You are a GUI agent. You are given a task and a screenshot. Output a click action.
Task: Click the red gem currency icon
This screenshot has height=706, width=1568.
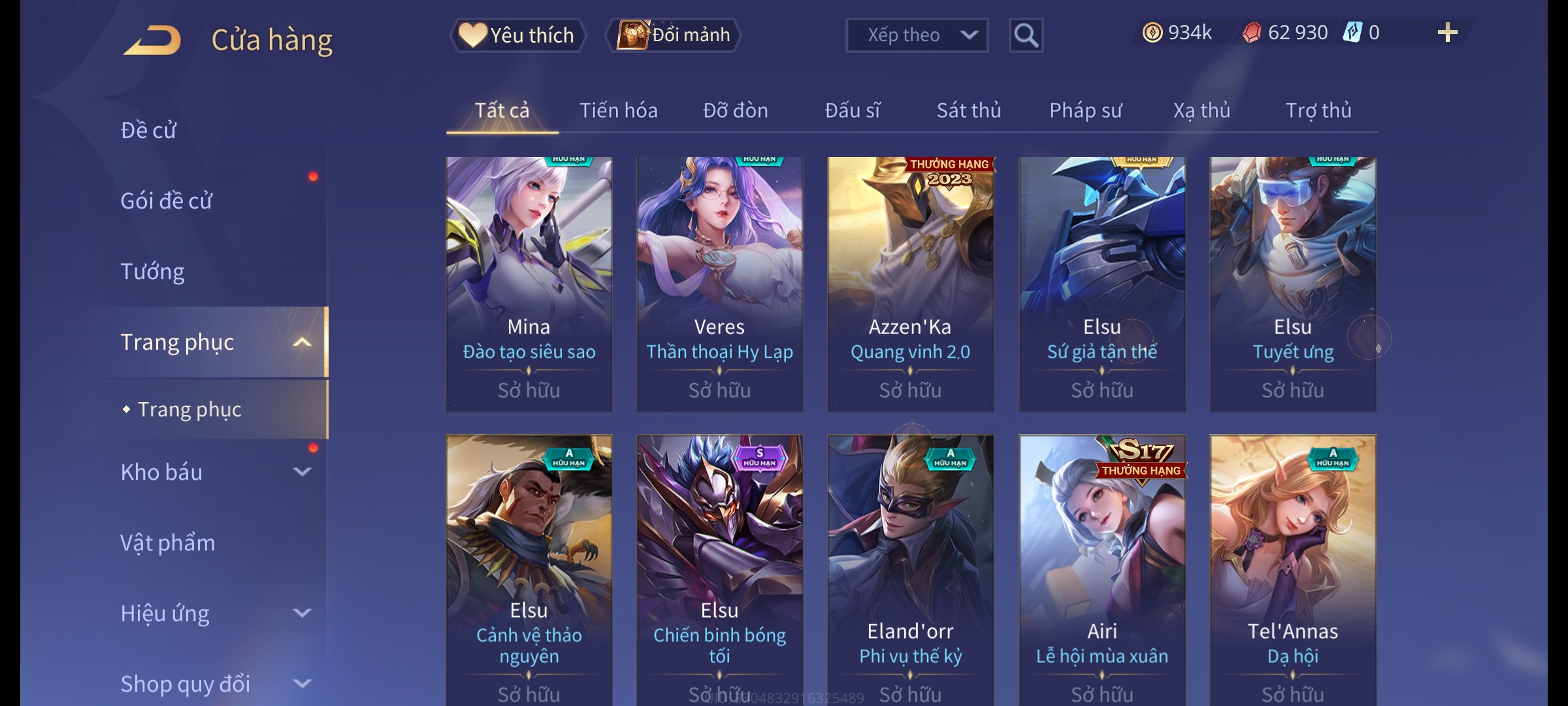click(1251, 33)
